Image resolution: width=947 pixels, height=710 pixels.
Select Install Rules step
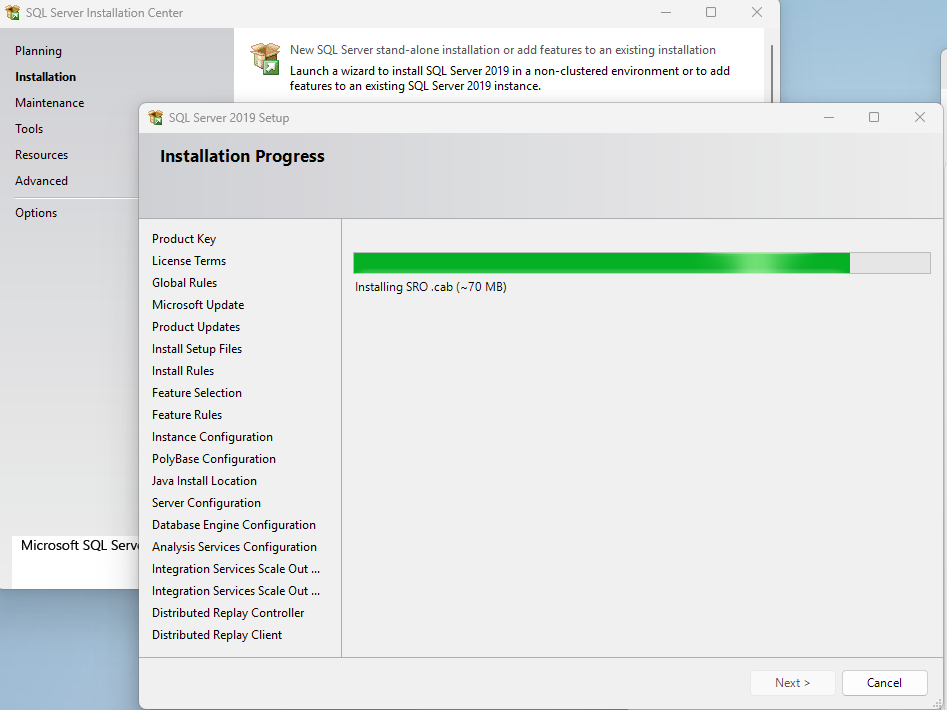click(x=183, y=371)
